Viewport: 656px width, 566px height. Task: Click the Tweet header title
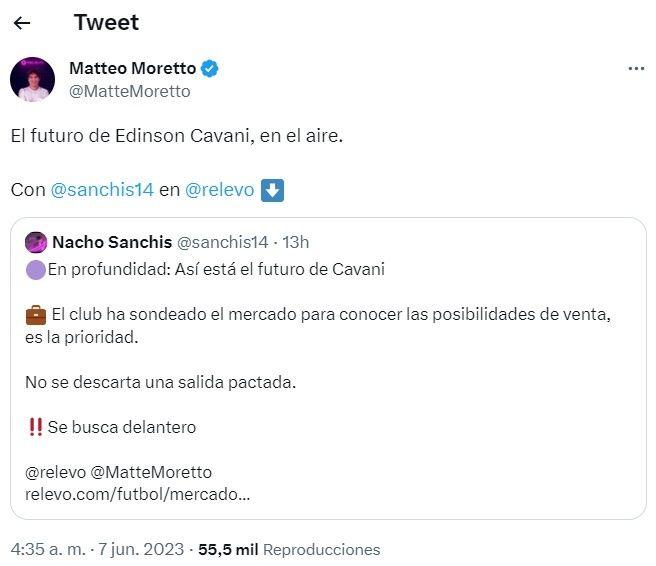106,22
